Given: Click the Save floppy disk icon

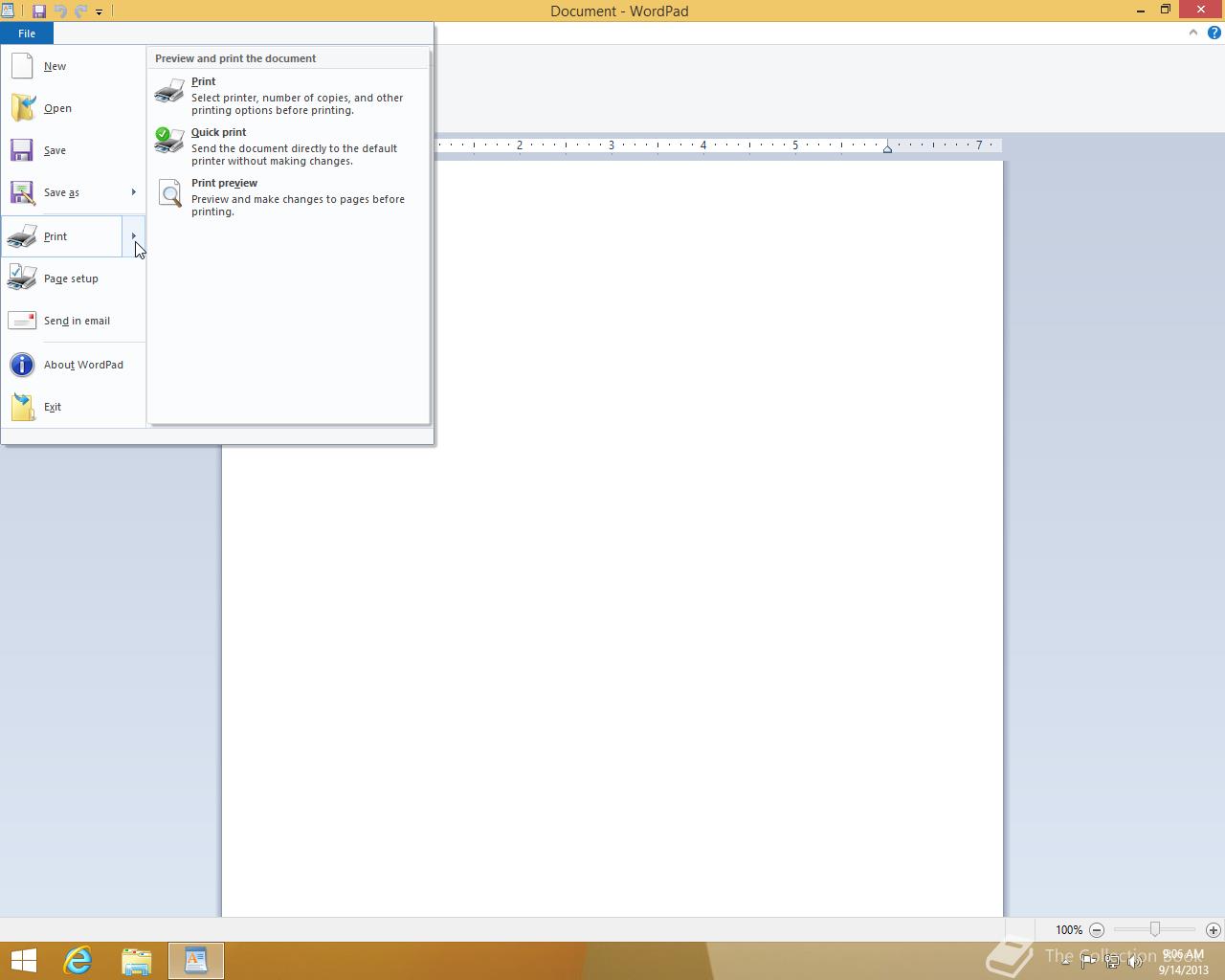Looking at the screenshot, I should pyautogui.click(x=22, y=150).
